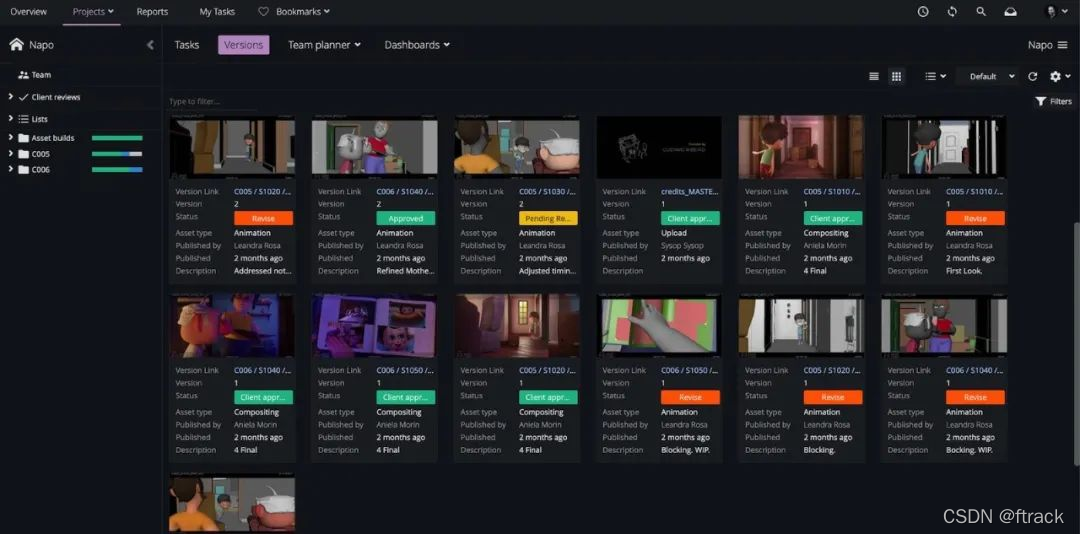Go to the Overview menu item

click(28, 12)
